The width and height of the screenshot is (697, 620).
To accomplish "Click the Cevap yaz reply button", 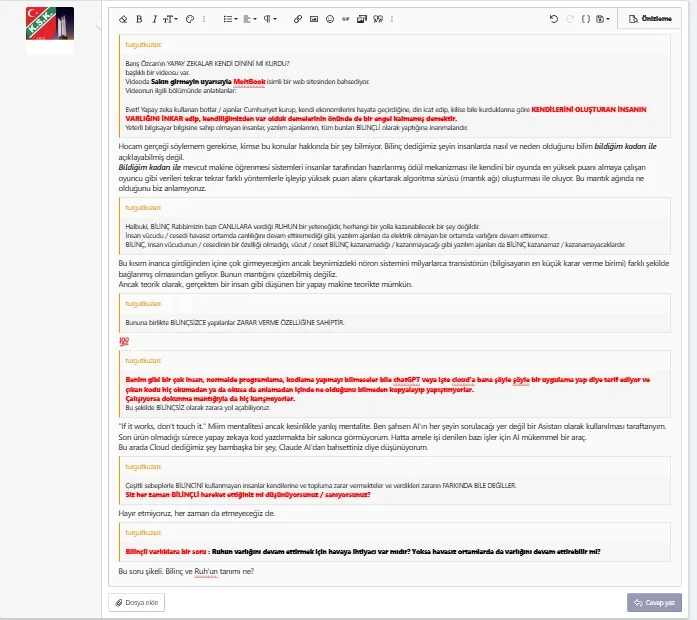I will (x=654, y=603).
